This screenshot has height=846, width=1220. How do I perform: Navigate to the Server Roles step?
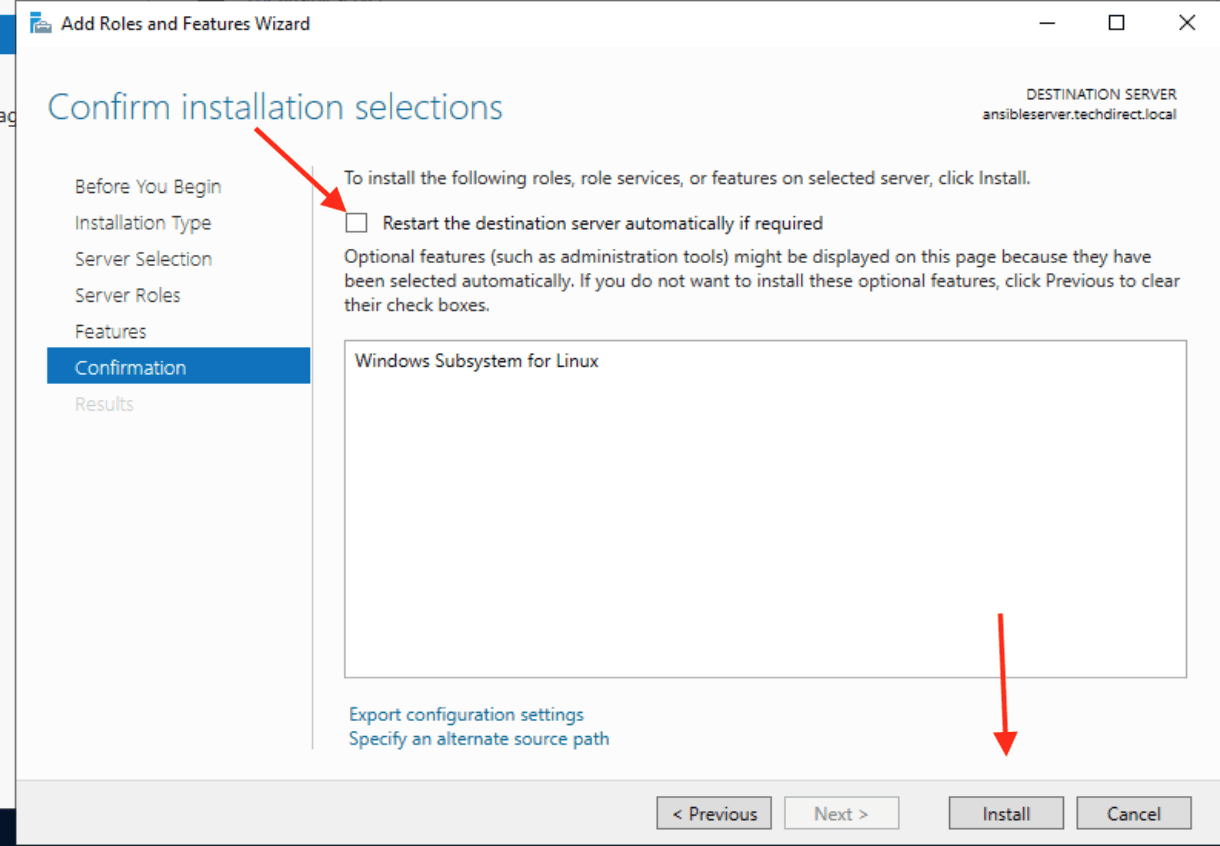pos(127,295)
